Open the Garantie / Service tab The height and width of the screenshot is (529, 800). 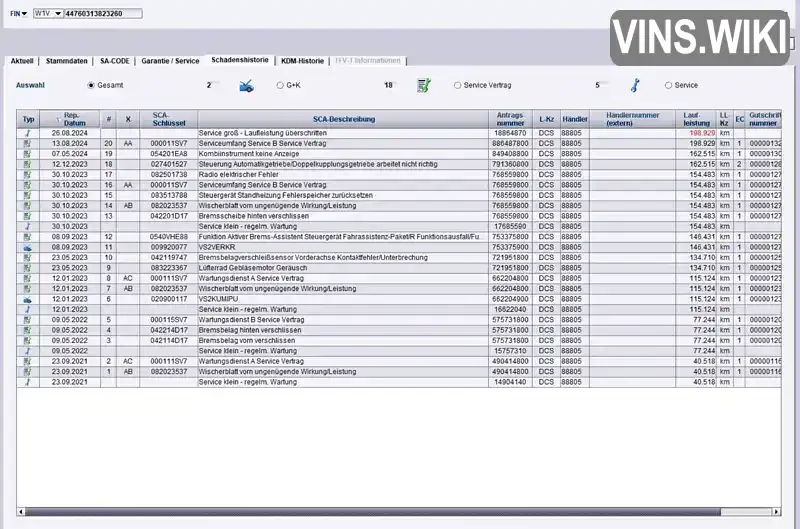[170, 61]
